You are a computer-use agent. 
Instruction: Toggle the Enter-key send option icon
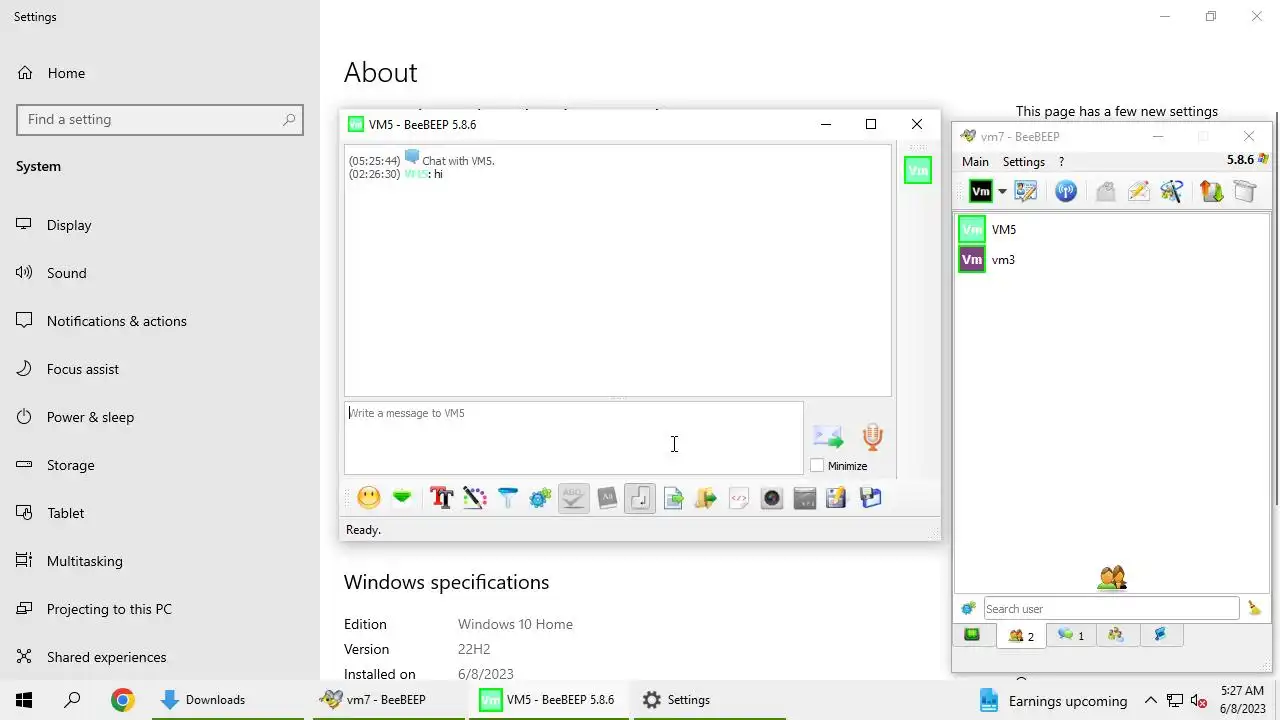click(x=640, y=498)
